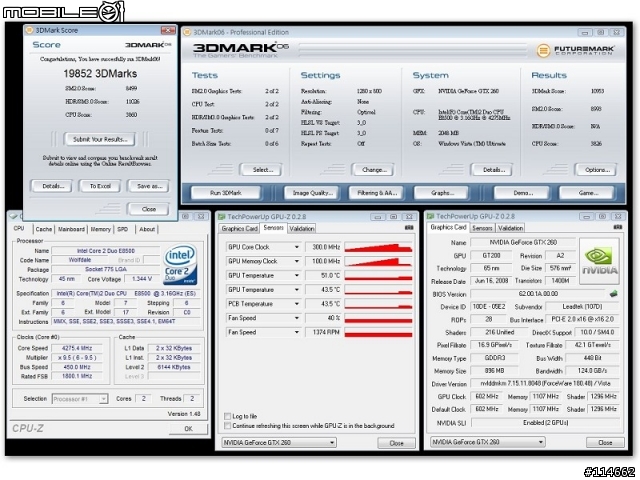Image resolution: width=640 pixels, height=480 pixels.
Task: Click the GPU Core Clock history graph
Action: coord(378,247)
